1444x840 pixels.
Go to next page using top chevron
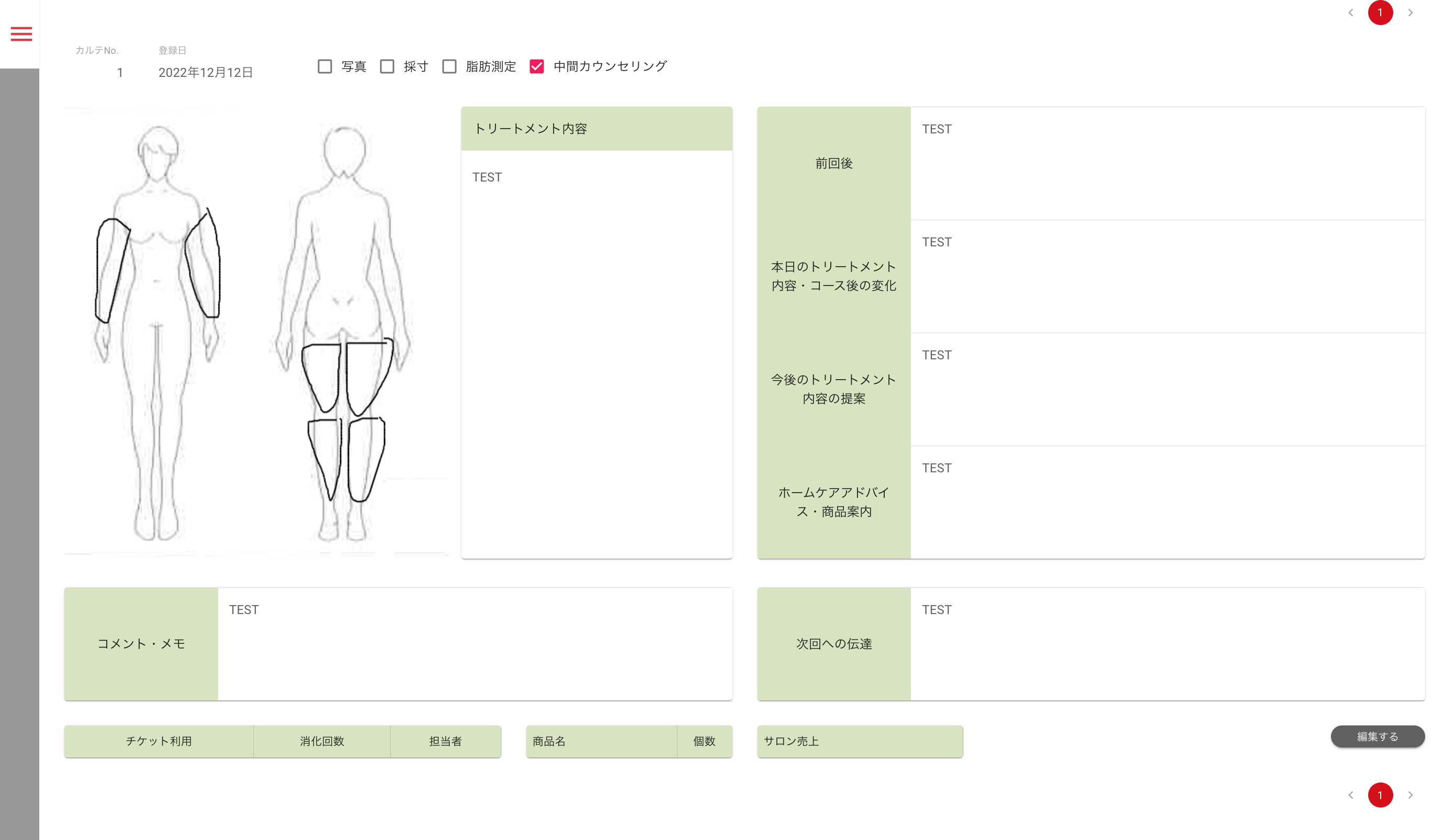1410,13
